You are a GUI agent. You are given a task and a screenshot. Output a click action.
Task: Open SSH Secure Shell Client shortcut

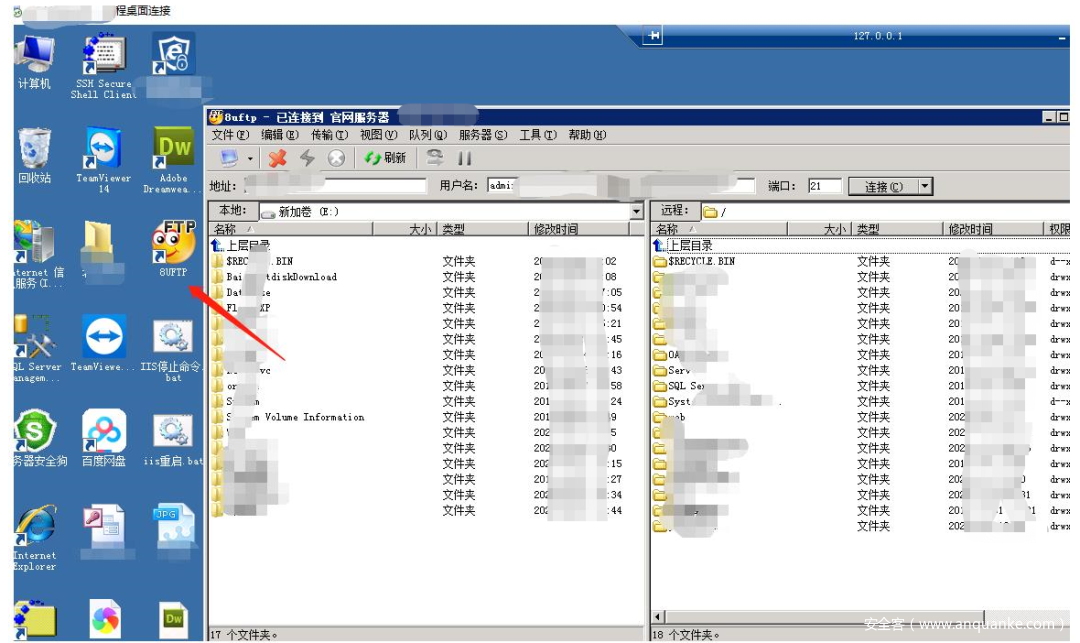104,65
